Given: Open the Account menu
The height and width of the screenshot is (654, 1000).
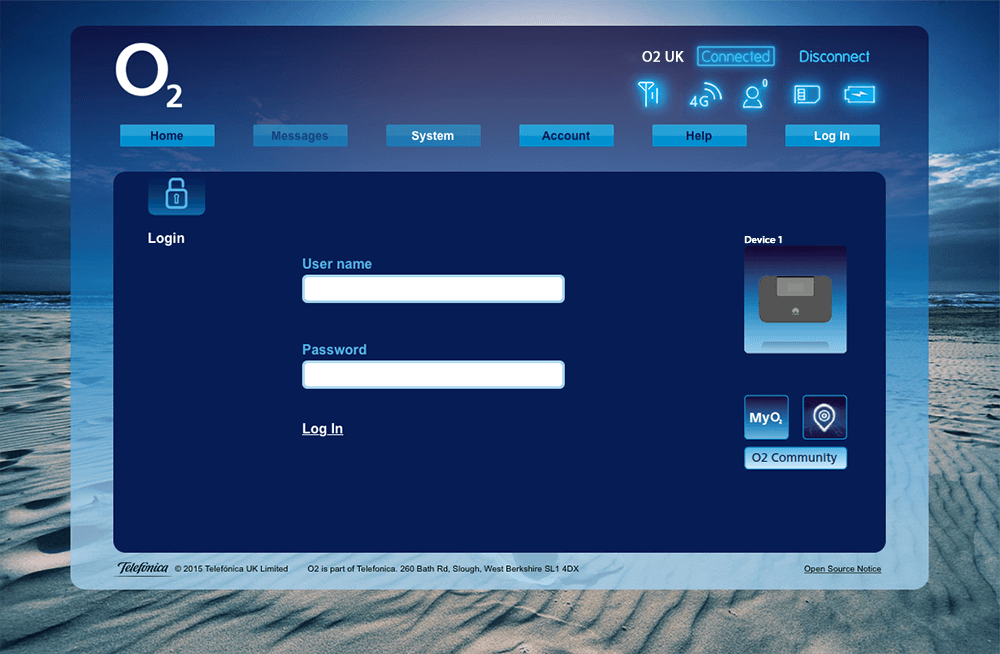Looking at the screenshot, I should pos(566,136).
